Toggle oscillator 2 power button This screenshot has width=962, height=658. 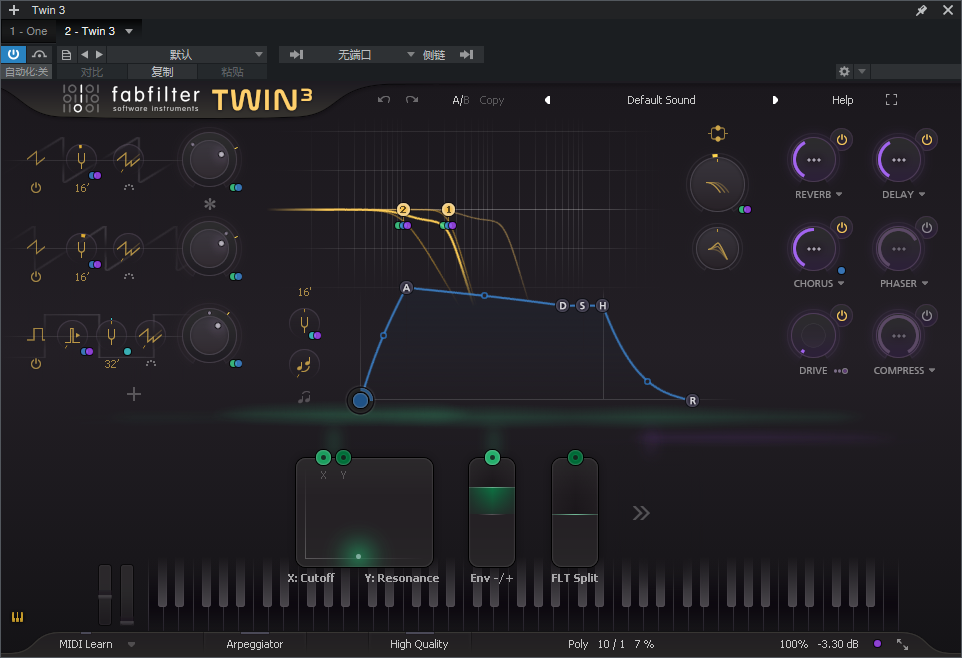click(x=36, y=277)
